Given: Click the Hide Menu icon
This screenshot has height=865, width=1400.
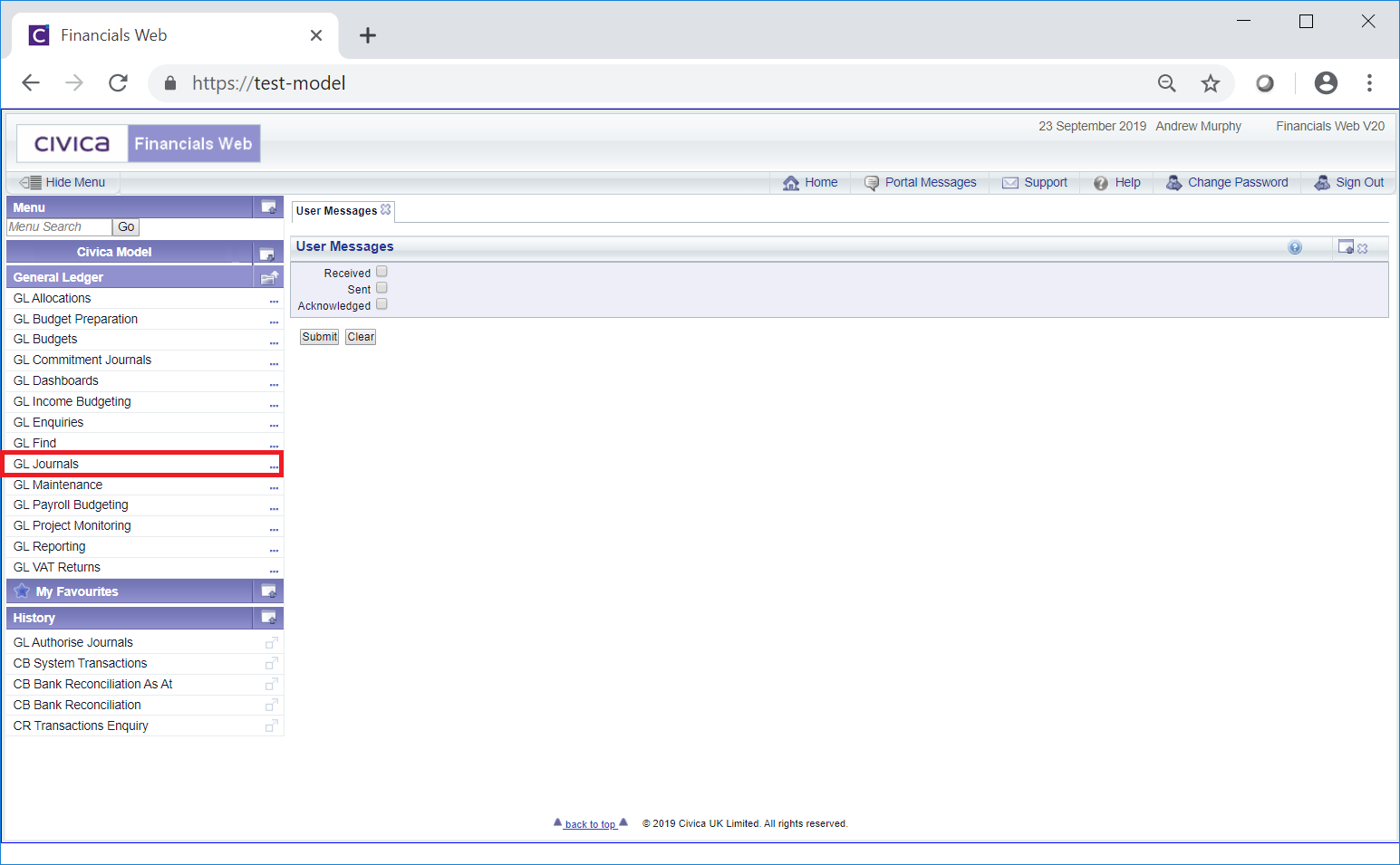Looking at the screenshot, I should [x=31, y=182].
